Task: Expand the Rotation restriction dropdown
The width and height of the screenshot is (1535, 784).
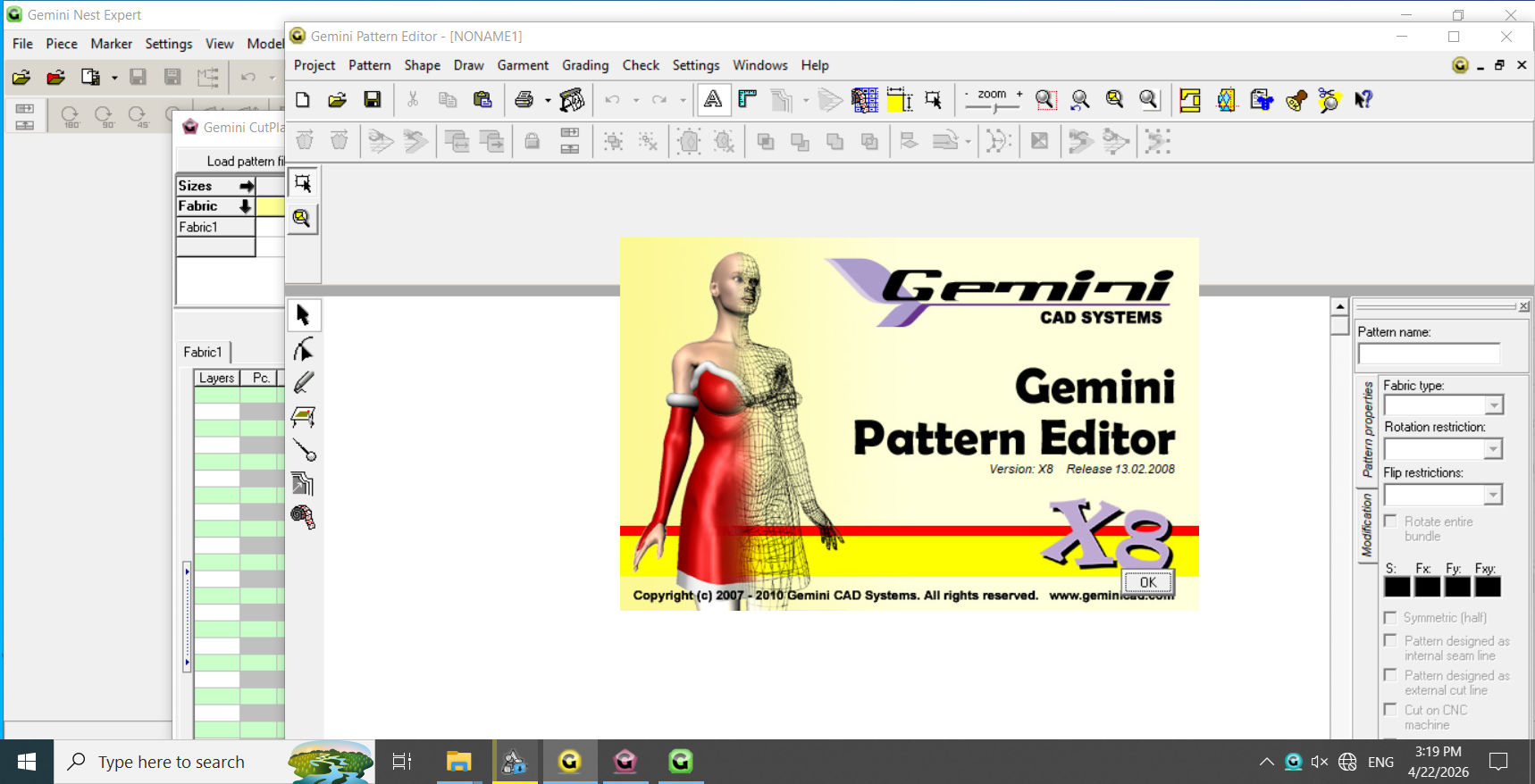Action: [x=1494, y=448]
